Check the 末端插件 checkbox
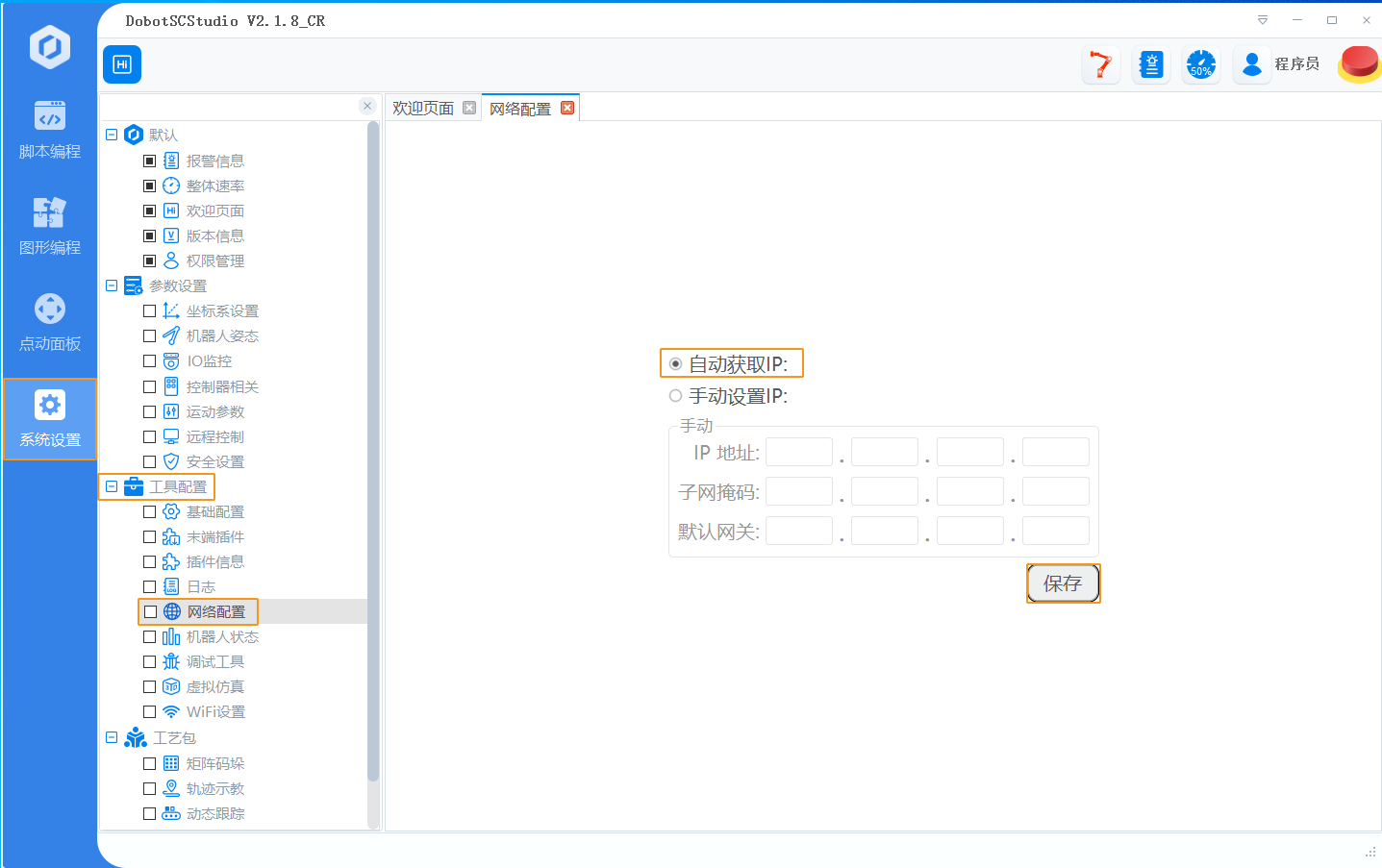1382x868 pixels. [x=149, y=536]
